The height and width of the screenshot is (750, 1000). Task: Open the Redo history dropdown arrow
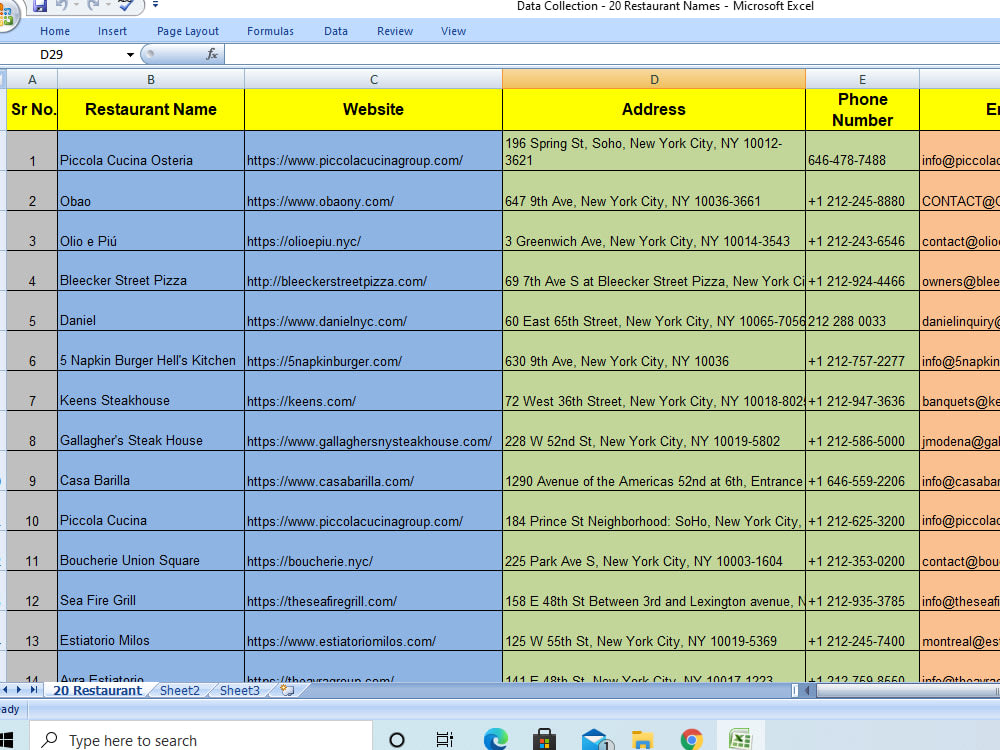[x=108, y=5]
